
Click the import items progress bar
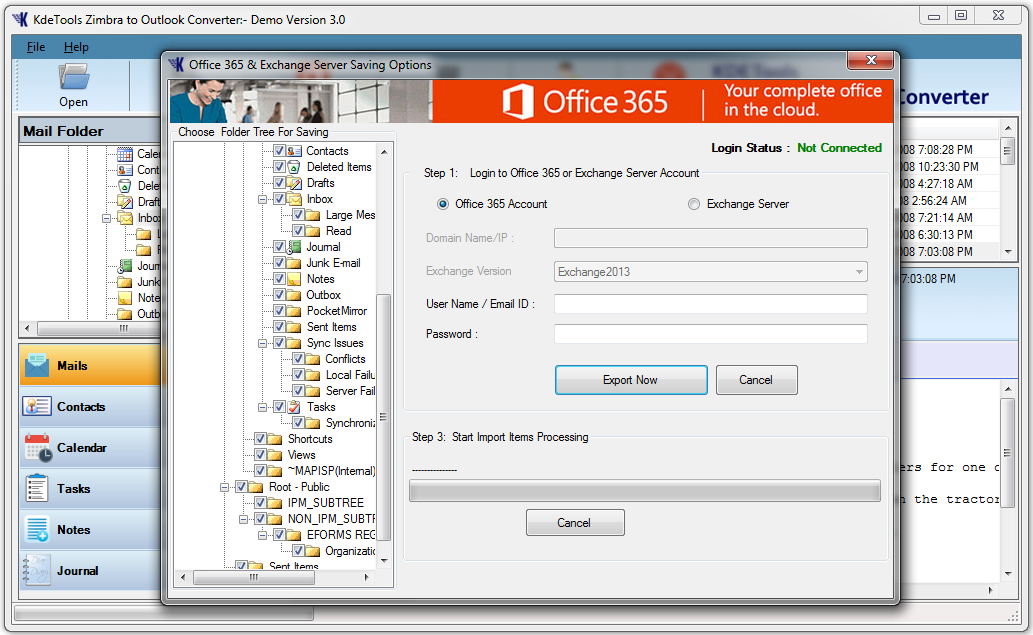pos(644,491)
